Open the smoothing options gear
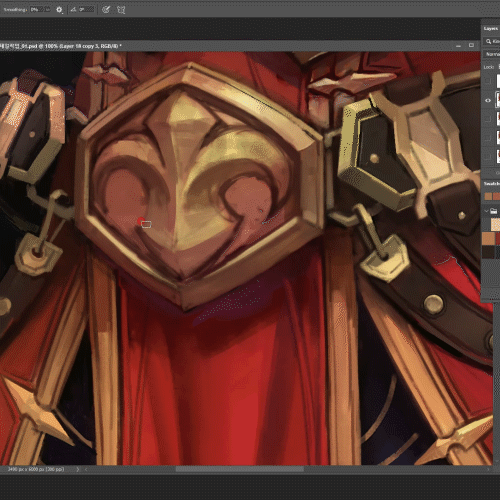The image size is (500, 500). click(x=59, y=10)
